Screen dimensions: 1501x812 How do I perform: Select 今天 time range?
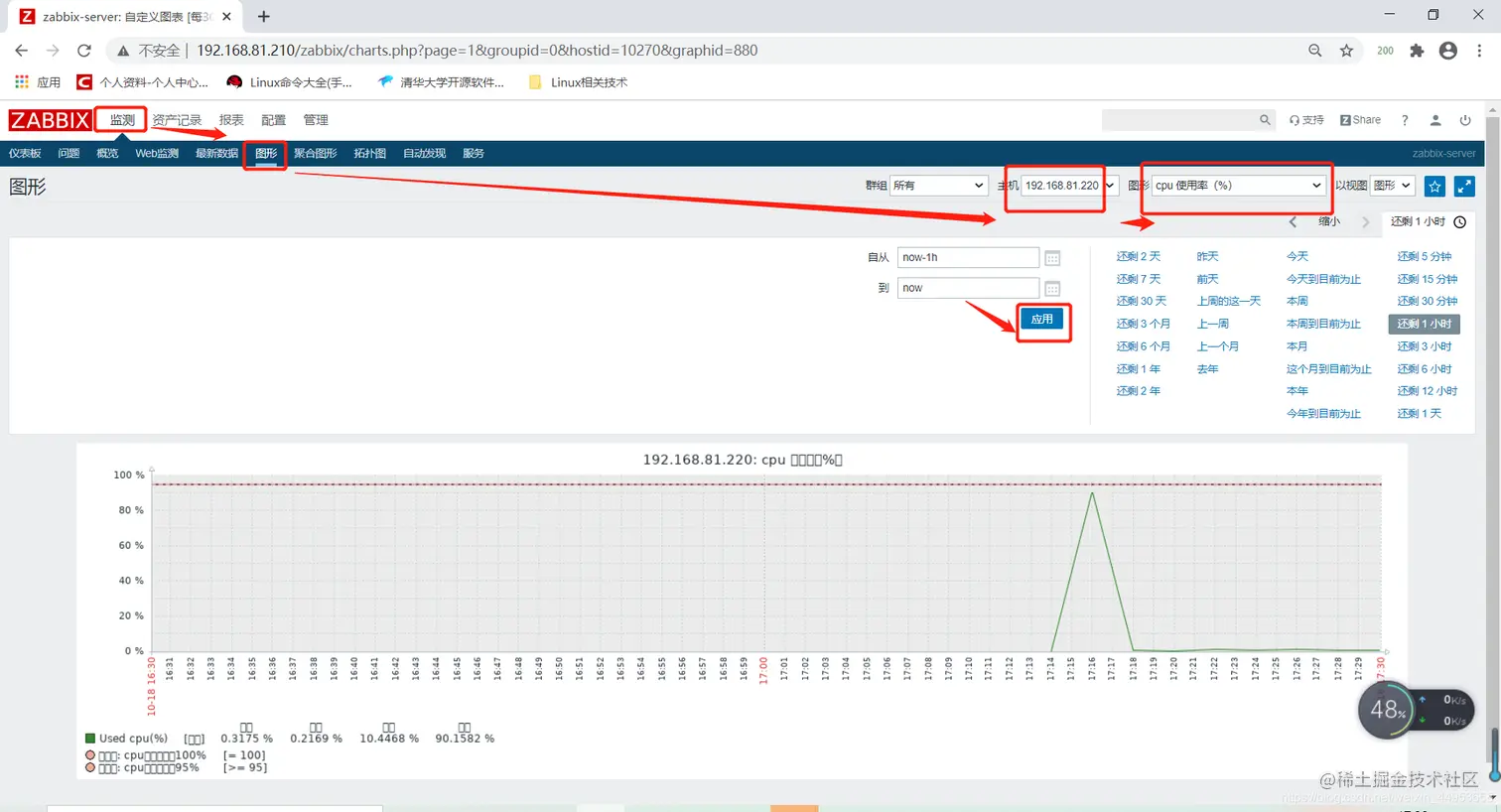1297,257
